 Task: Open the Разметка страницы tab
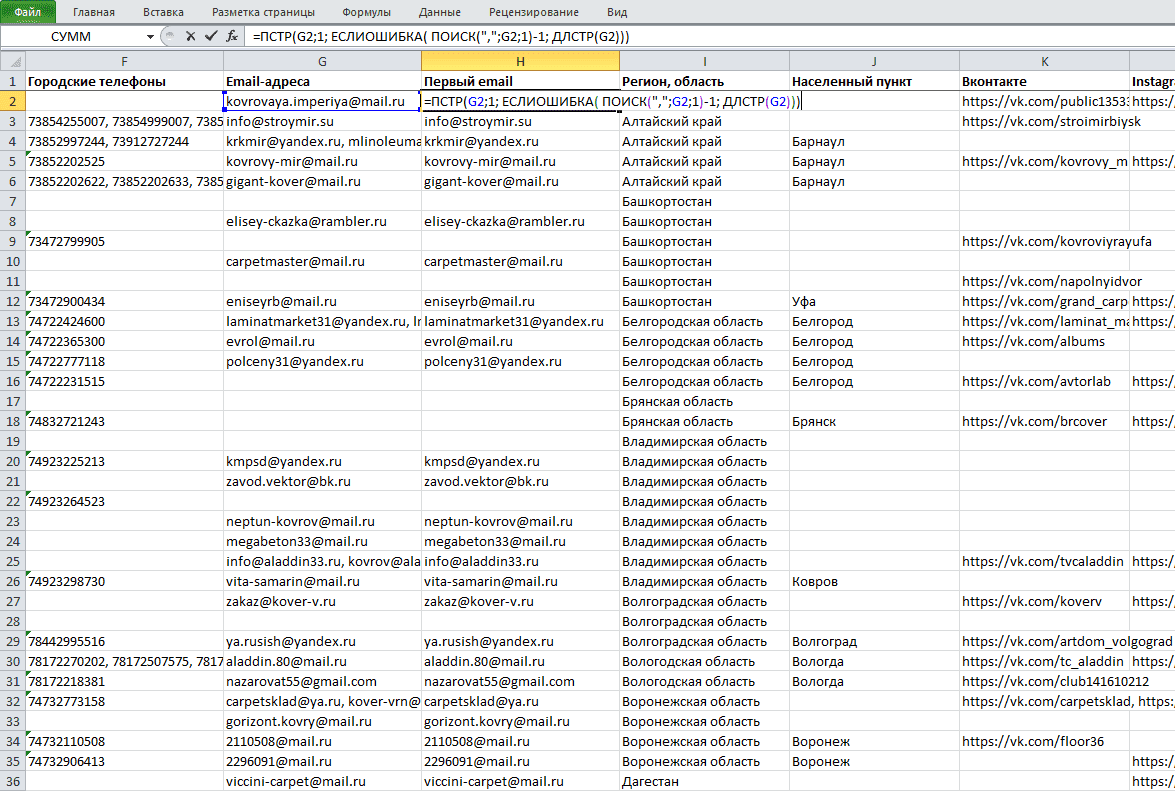pos(263,12)
